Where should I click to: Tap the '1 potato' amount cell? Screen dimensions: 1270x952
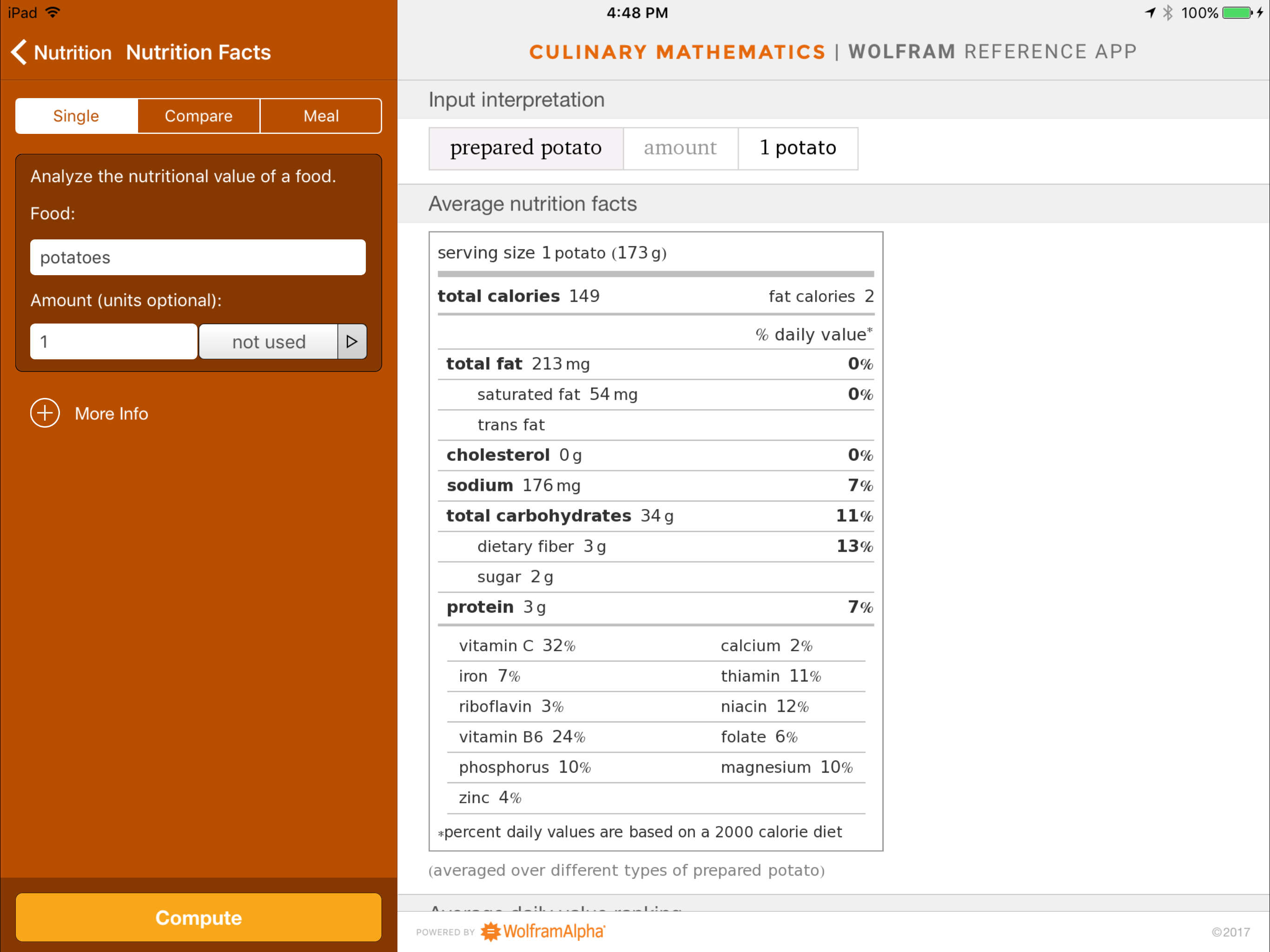pos(798,148)
